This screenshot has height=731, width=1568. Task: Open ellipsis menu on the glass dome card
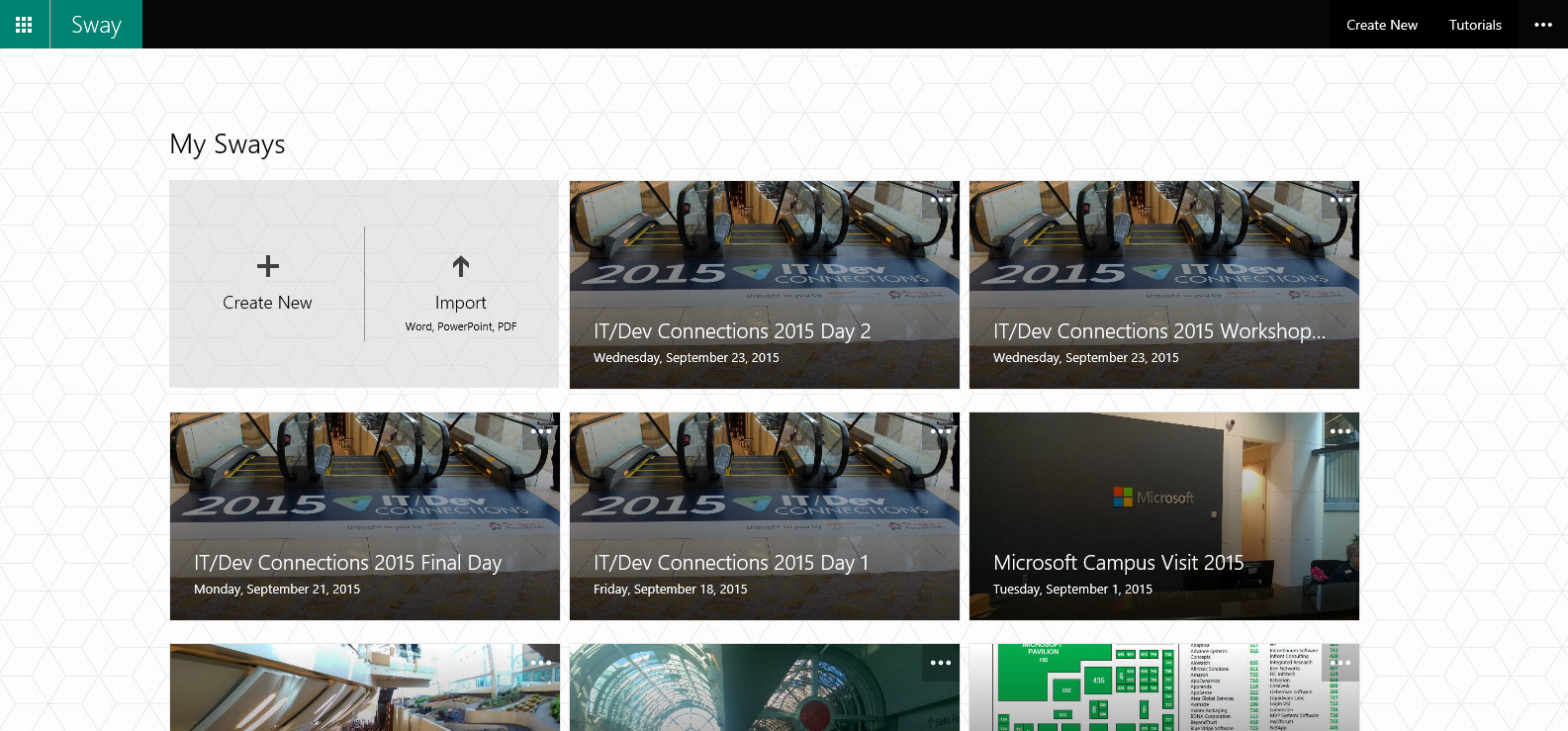tap(940, 663)
